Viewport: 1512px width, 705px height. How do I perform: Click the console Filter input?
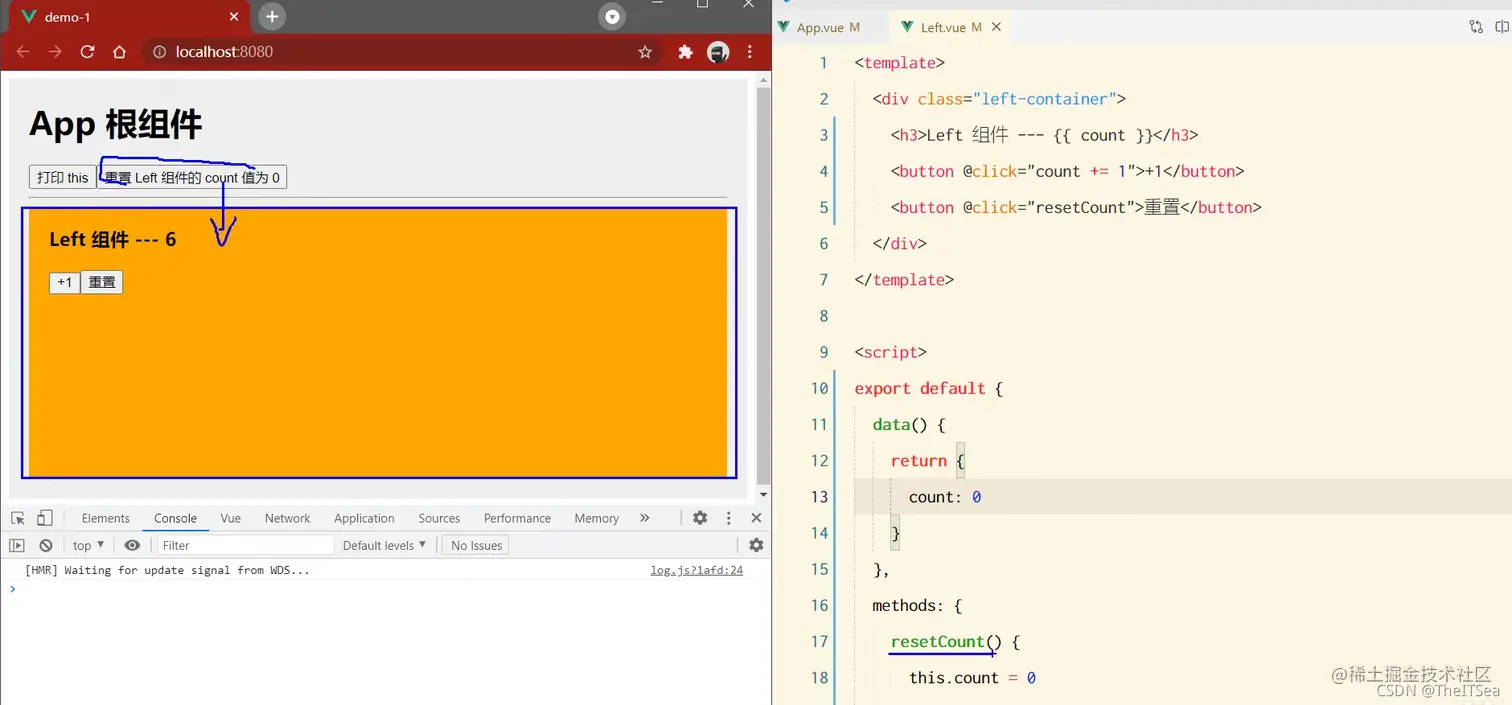pos(245,545)
